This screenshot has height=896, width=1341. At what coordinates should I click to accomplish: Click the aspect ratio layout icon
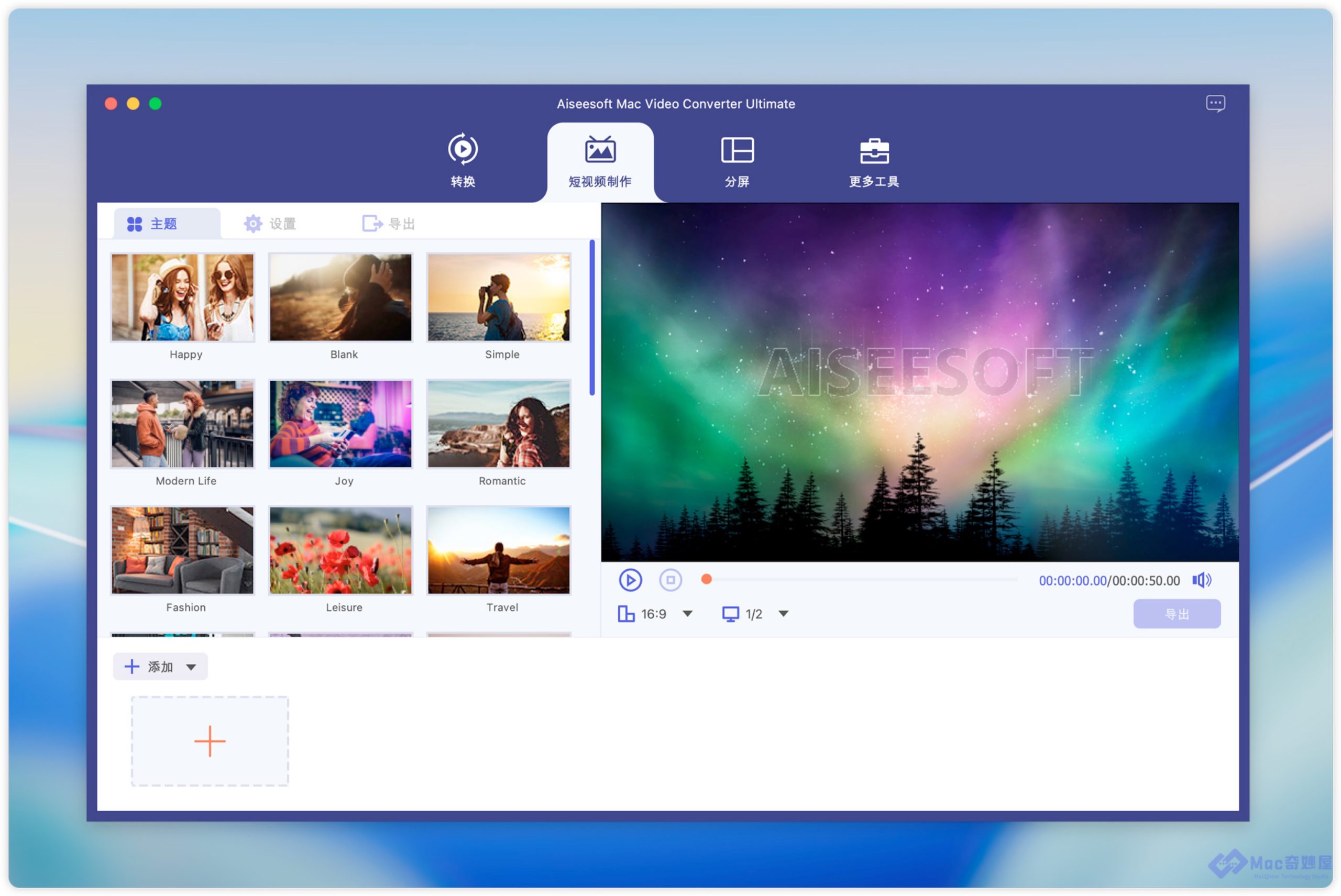tap(626, 614)
